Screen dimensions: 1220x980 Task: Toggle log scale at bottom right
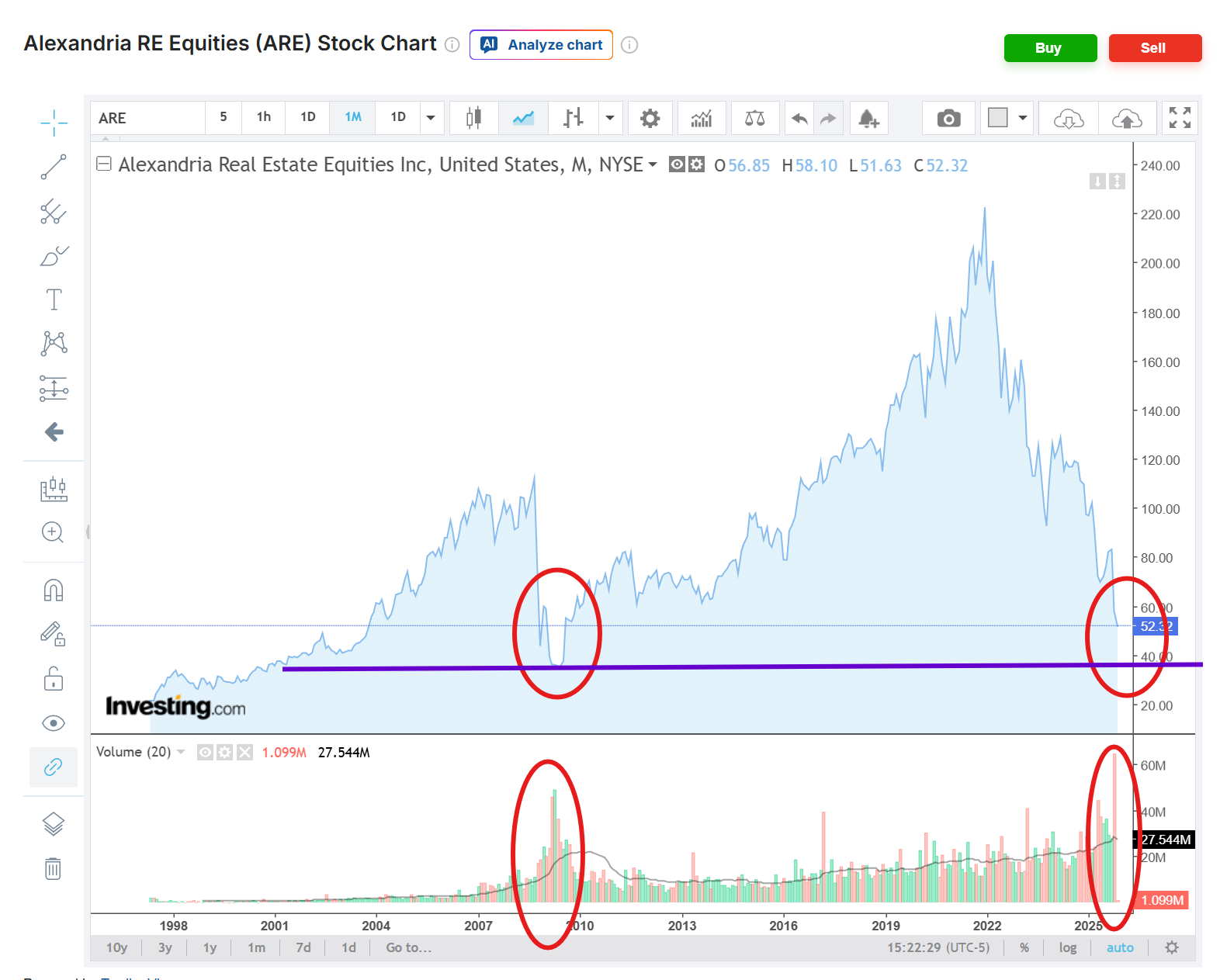[x=1067, y=947]
